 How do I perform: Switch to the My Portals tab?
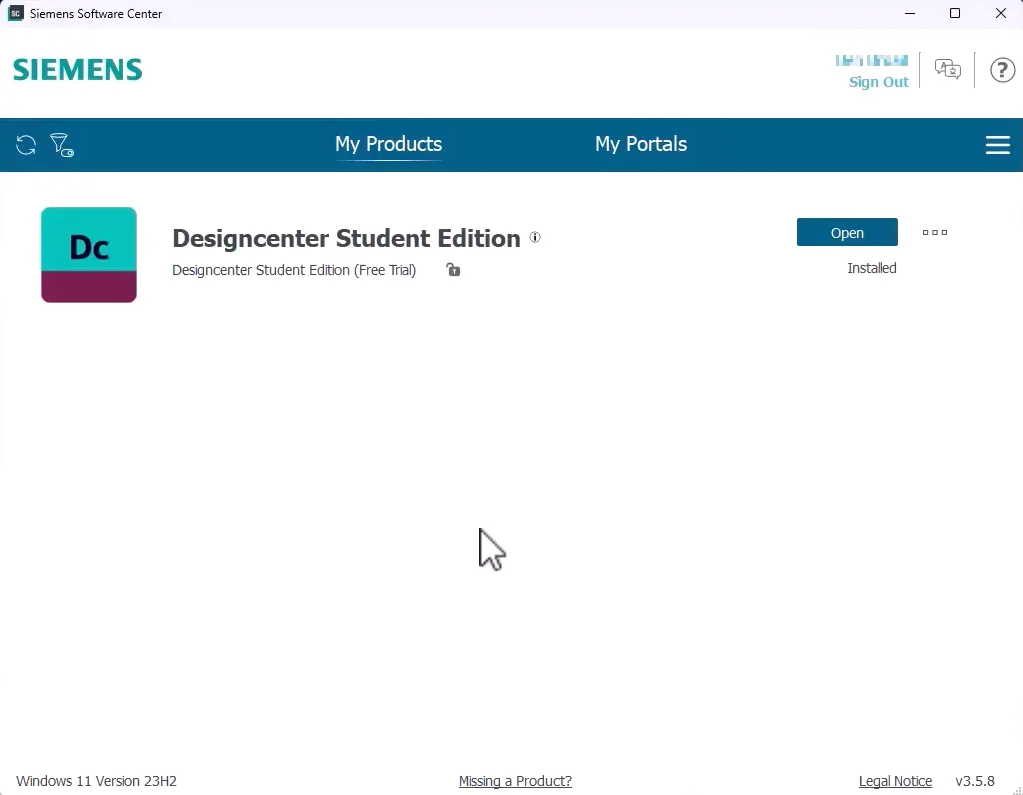(x=641, y=144)
